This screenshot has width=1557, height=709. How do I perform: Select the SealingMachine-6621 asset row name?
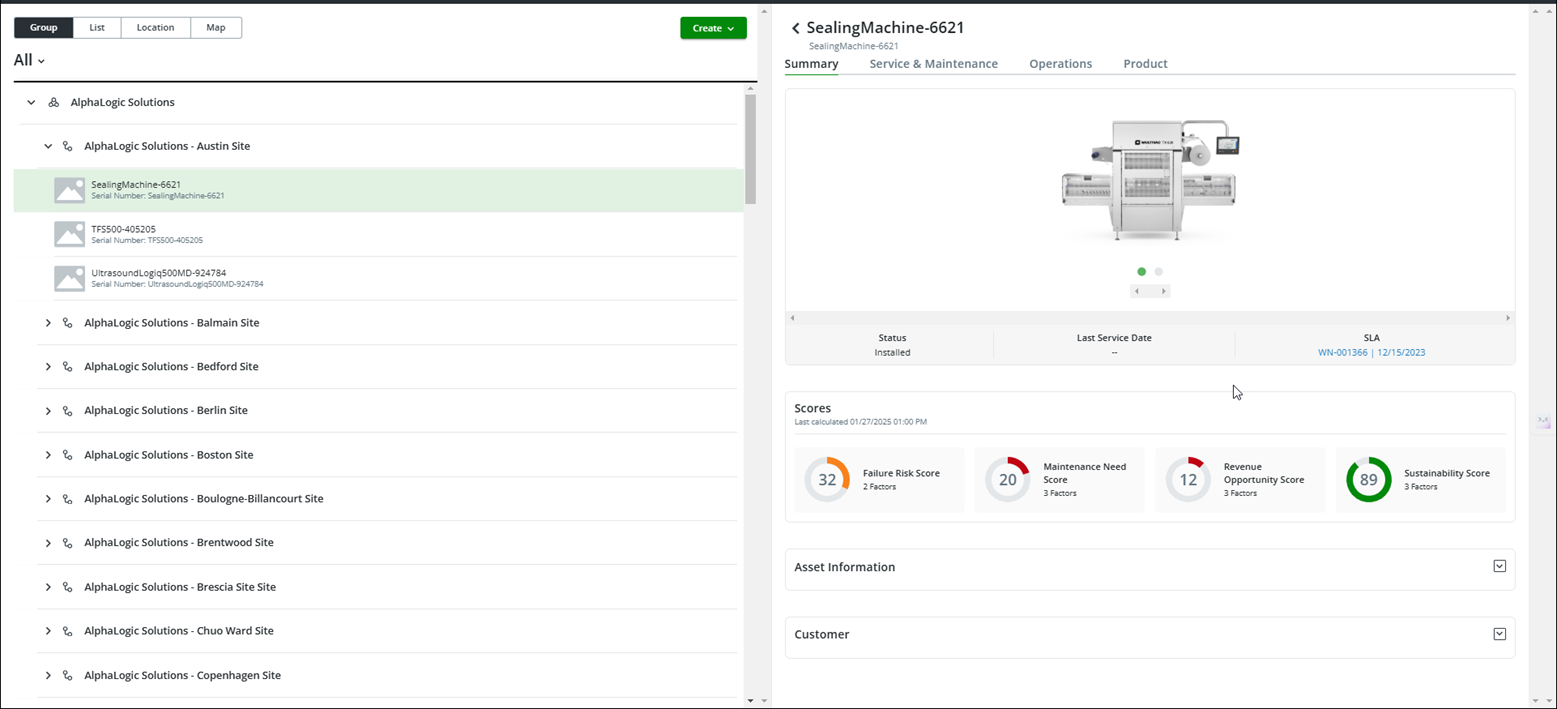click(x=136, y=184)
